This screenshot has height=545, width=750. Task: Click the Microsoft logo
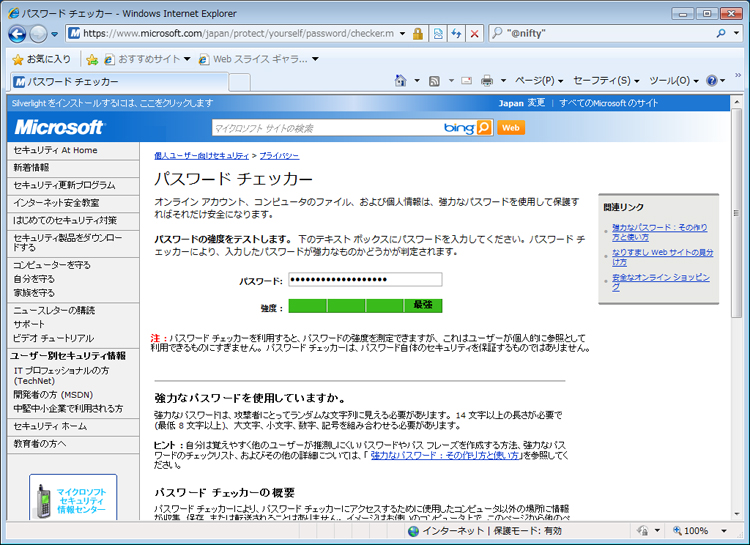pos(59,127)
